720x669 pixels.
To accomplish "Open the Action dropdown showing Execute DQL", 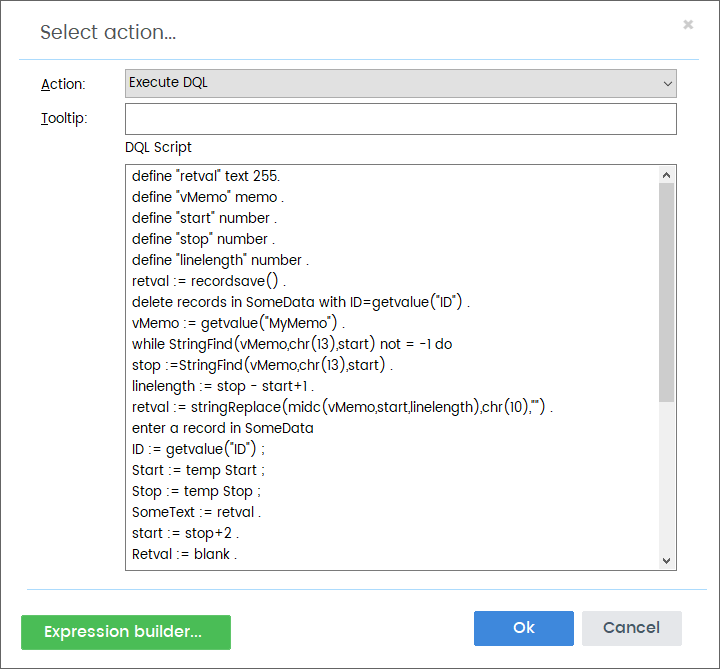I will coord(400,83).
